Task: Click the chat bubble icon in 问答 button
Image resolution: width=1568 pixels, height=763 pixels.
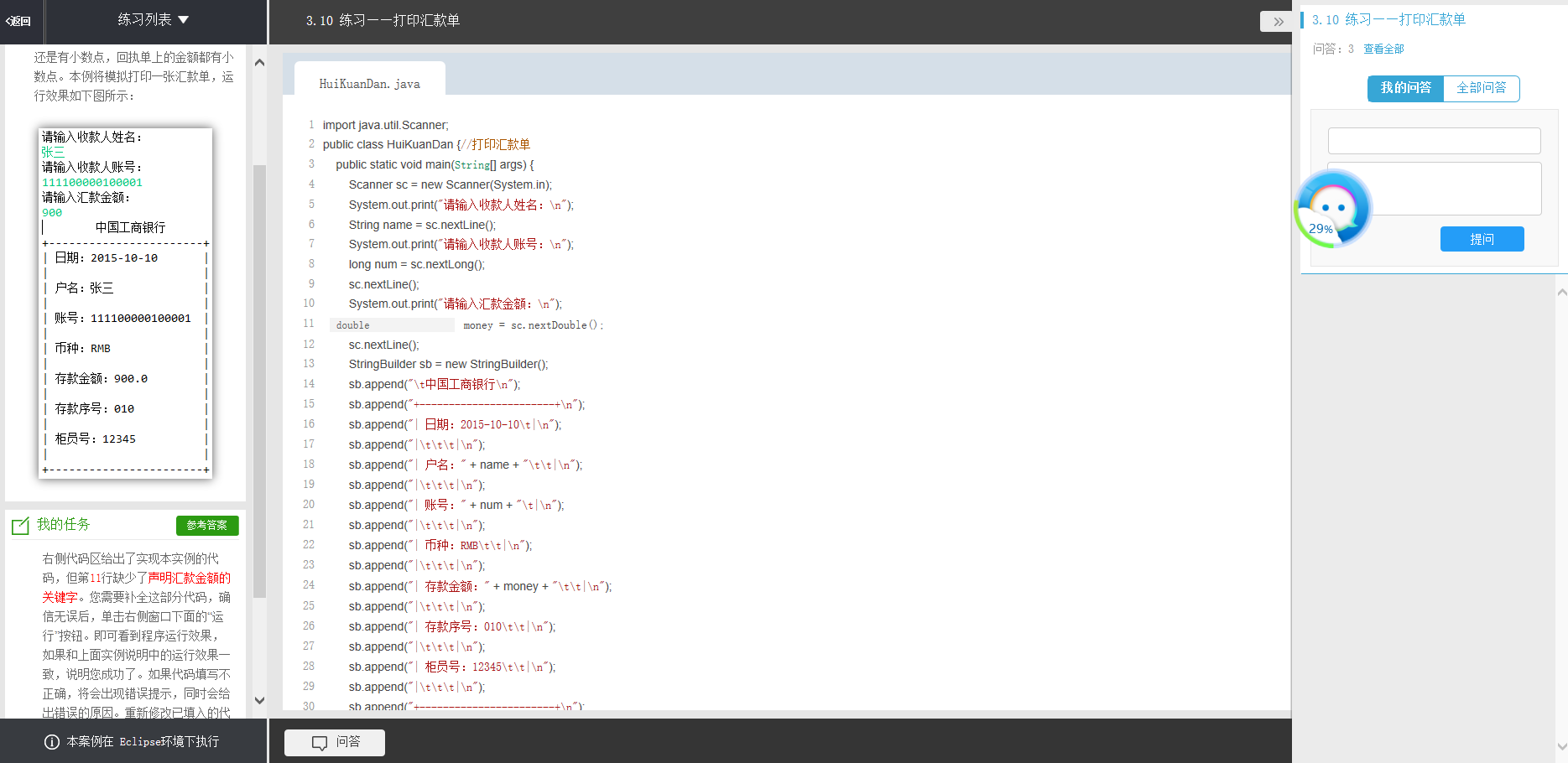Action: (x=320, y=743)
